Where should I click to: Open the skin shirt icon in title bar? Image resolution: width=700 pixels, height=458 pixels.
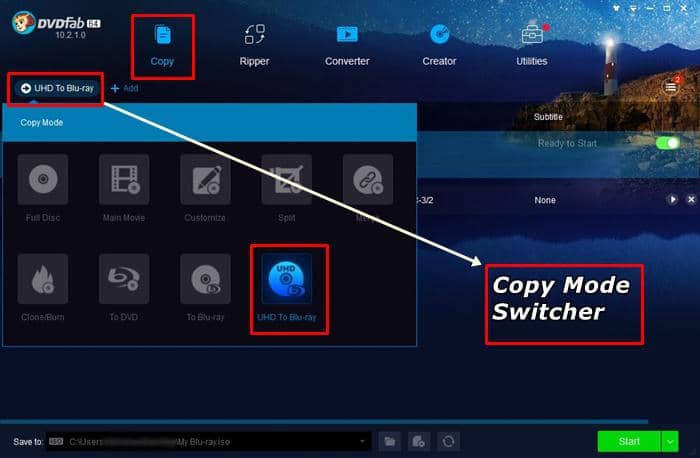point(617,8)
